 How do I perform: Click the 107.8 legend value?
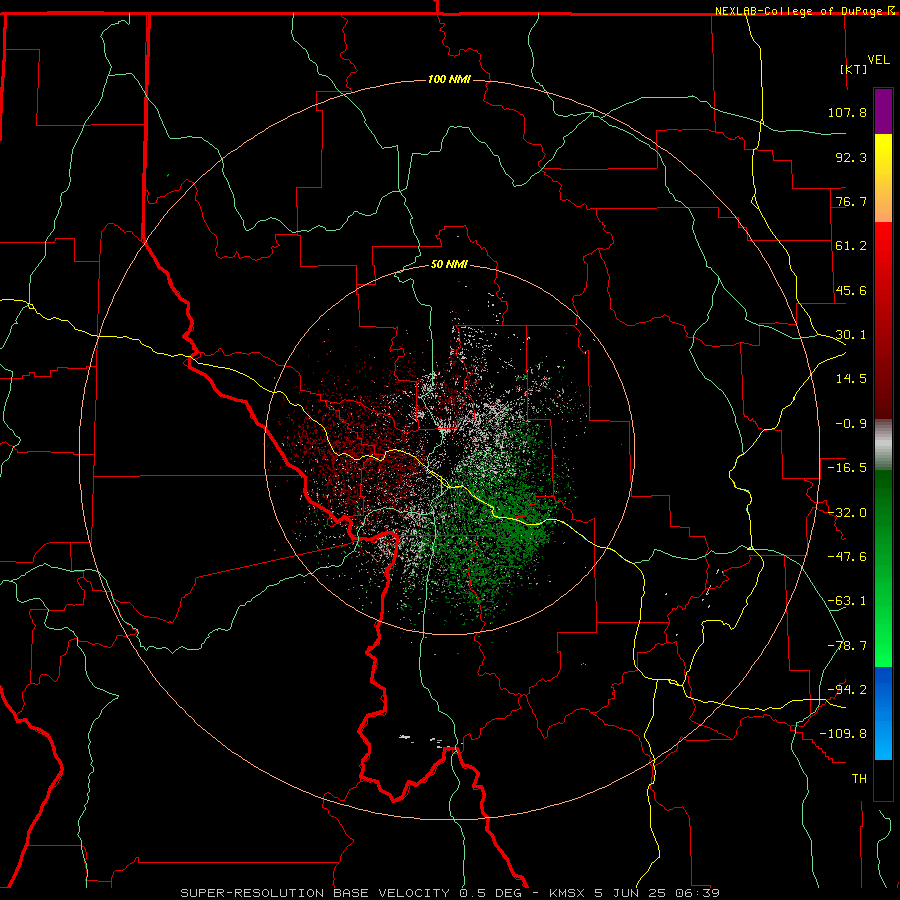click(x=847, y=112)
